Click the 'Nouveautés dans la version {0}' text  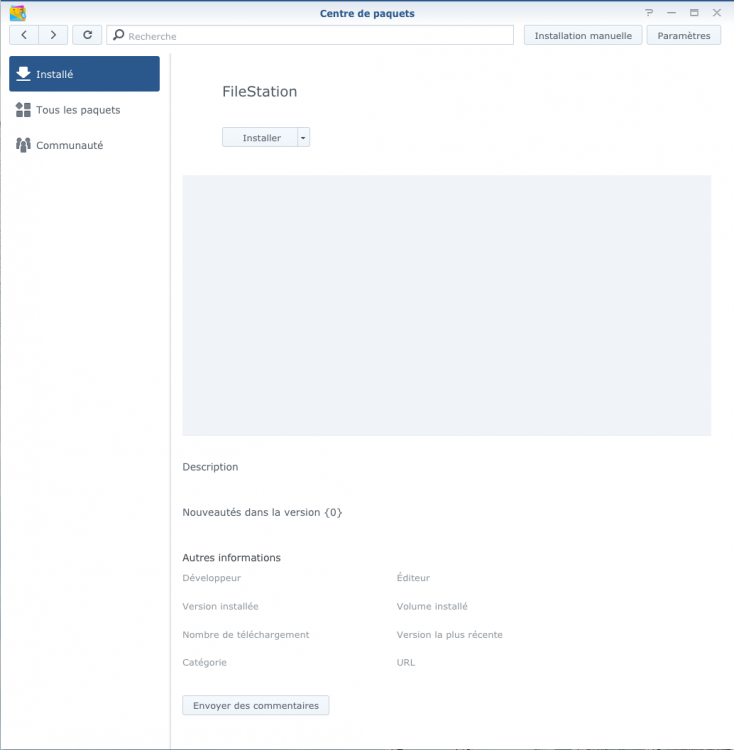pos(262,512)
